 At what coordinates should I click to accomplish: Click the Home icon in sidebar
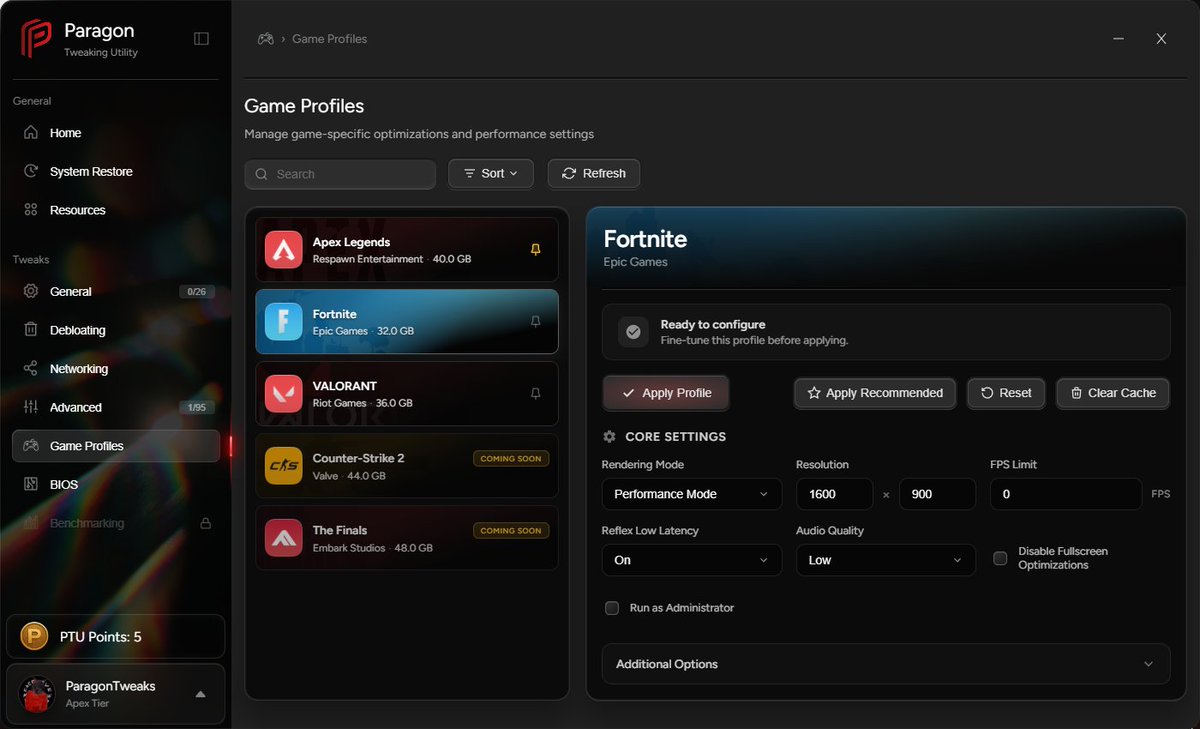(31, 133)
